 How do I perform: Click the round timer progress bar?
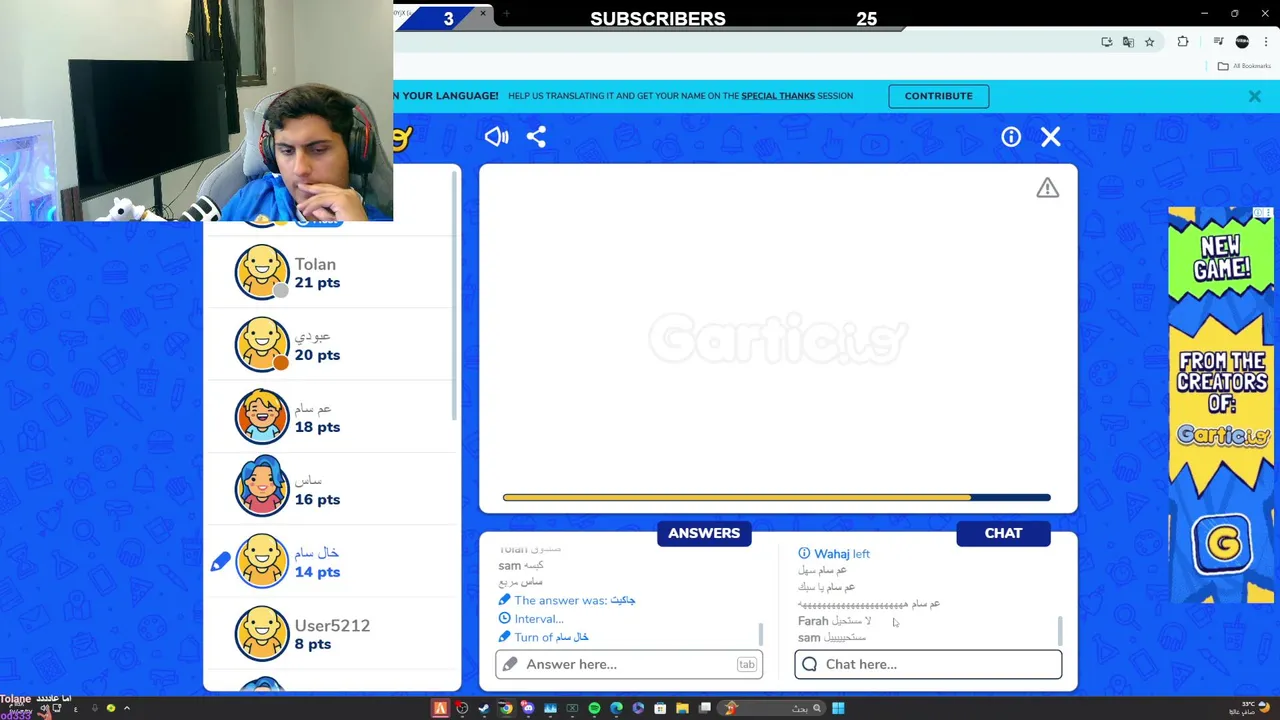pos(776,497)
